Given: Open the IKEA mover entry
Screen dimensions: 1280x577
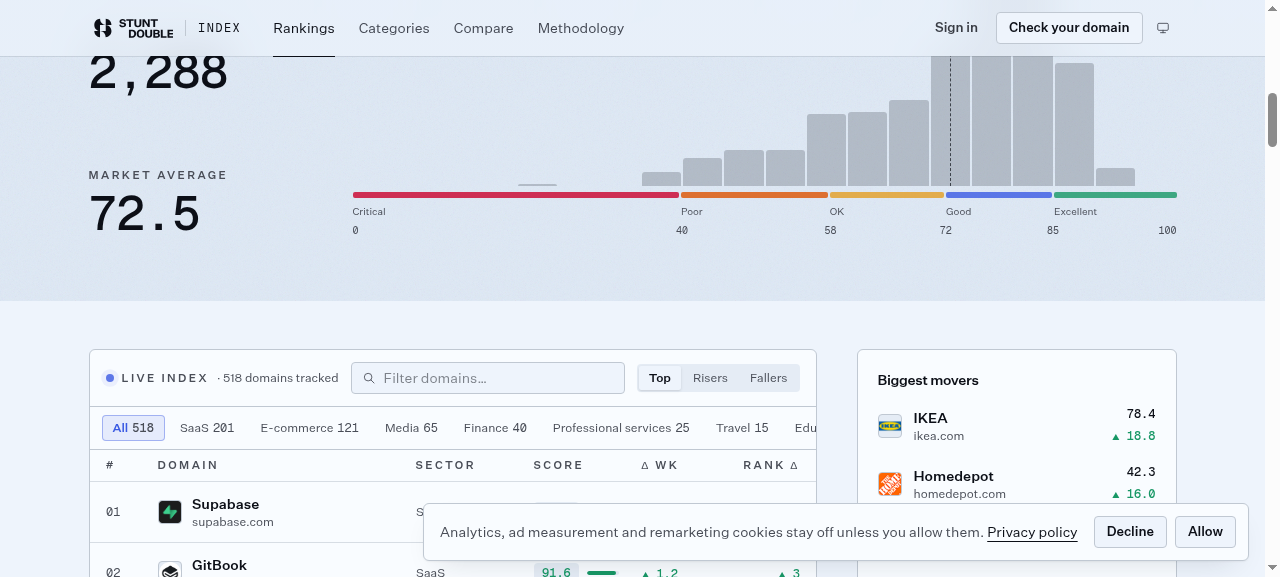Looking at the screenshot, I should point(1017,426).
